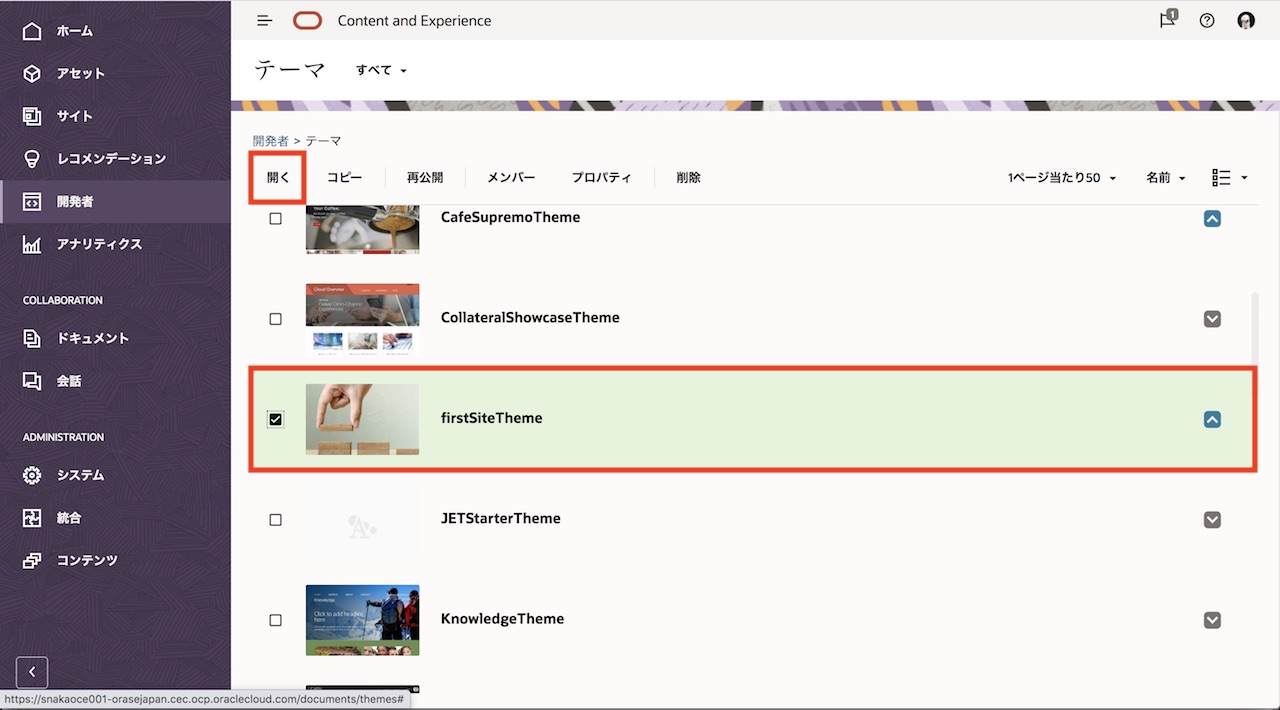Click the hamburger menu icon
The height and width of the screenshot is (710, 1280).
pos(264,20)
